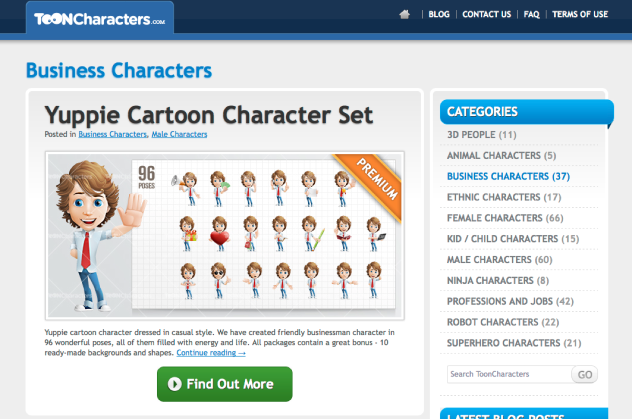The image size is (632, 419).
Task: Open the Yuppie character set preview image
Action: pyautogui.click(x=225, y=236)
